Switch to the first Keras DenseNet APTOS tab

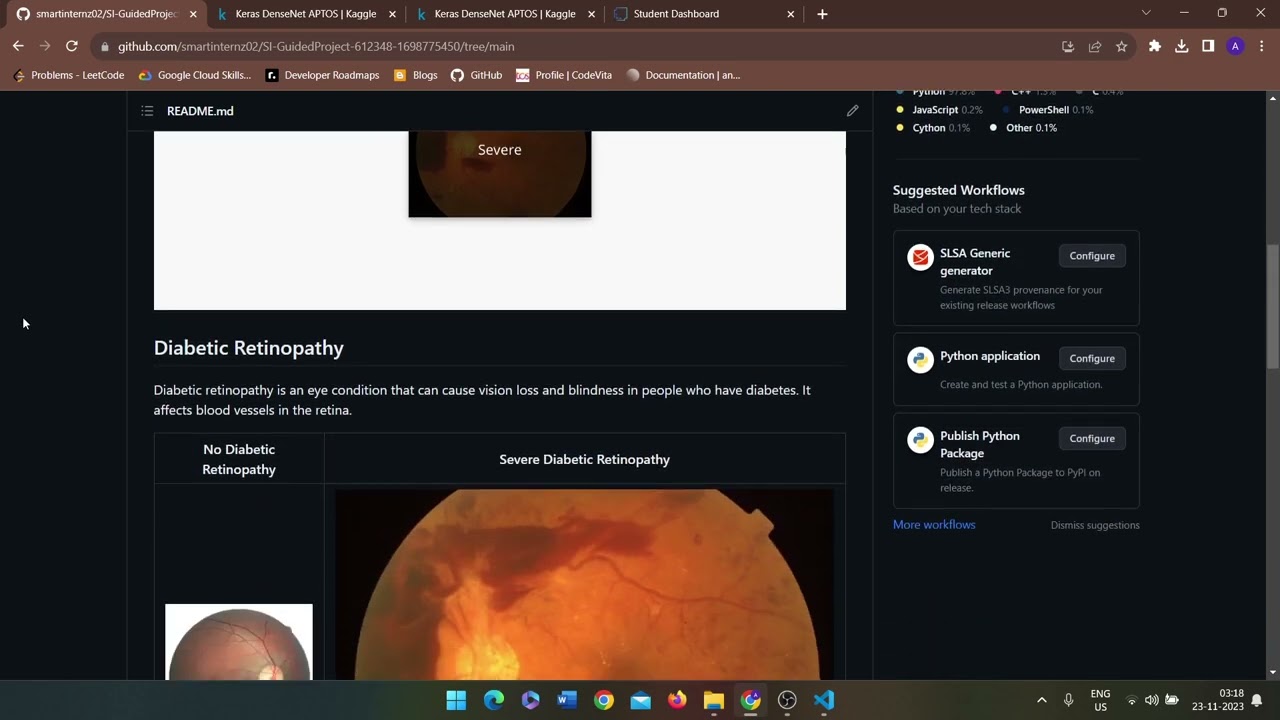coord(307,14)
